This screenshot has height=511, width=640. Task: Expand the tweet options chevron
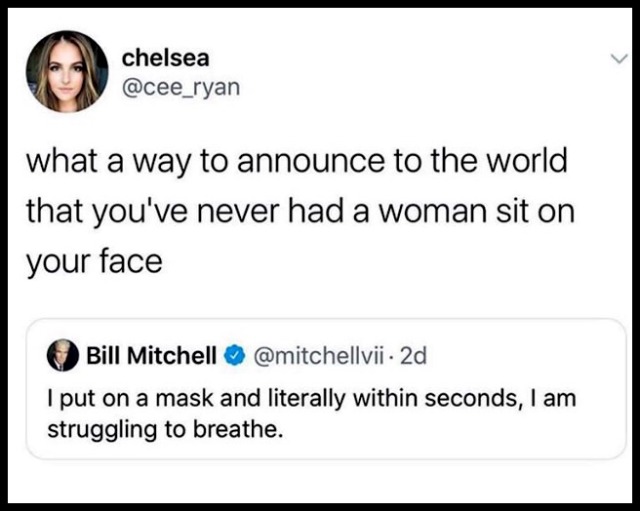[x=620, y=60]
